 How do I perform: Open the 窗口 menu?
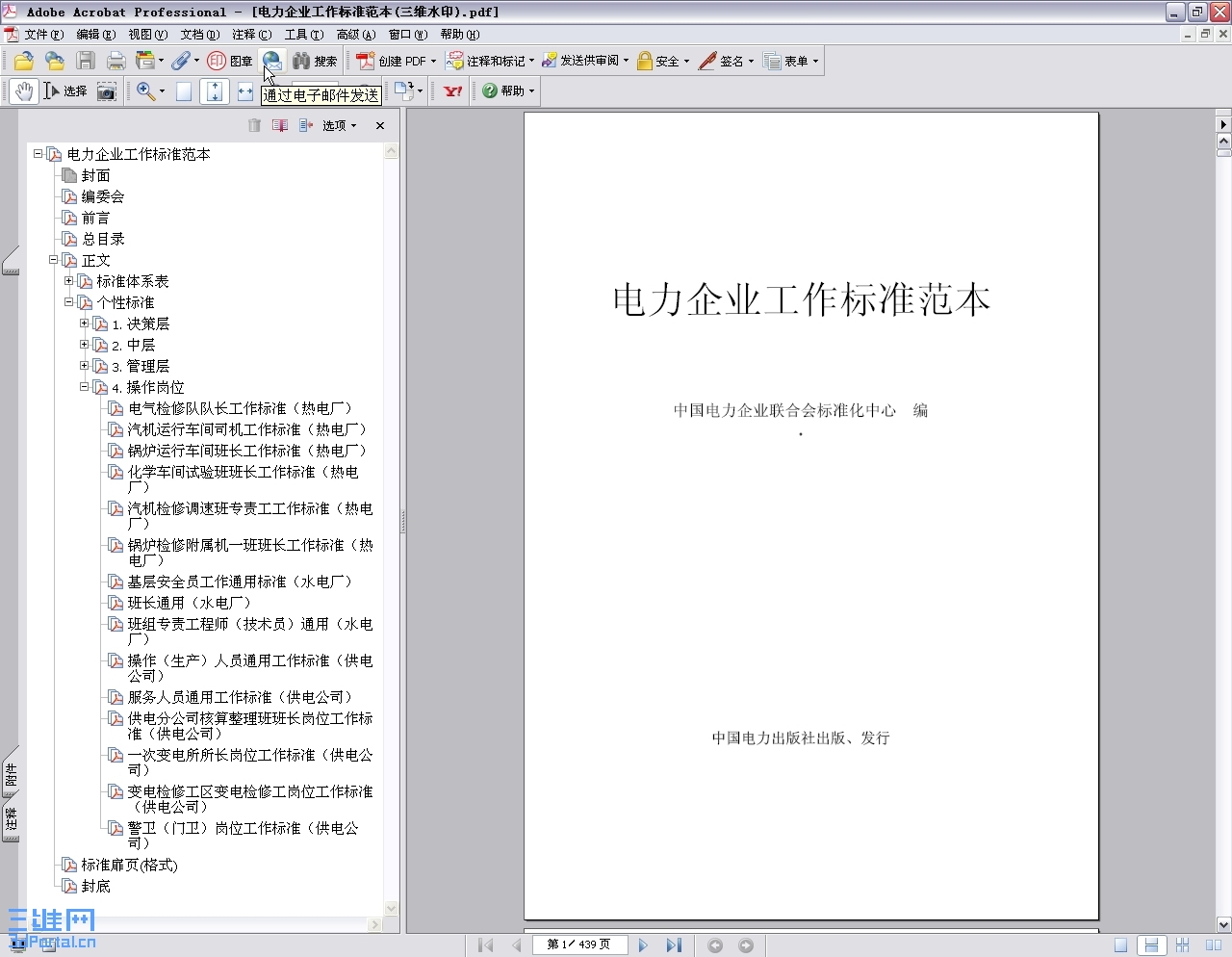[407, 35]
